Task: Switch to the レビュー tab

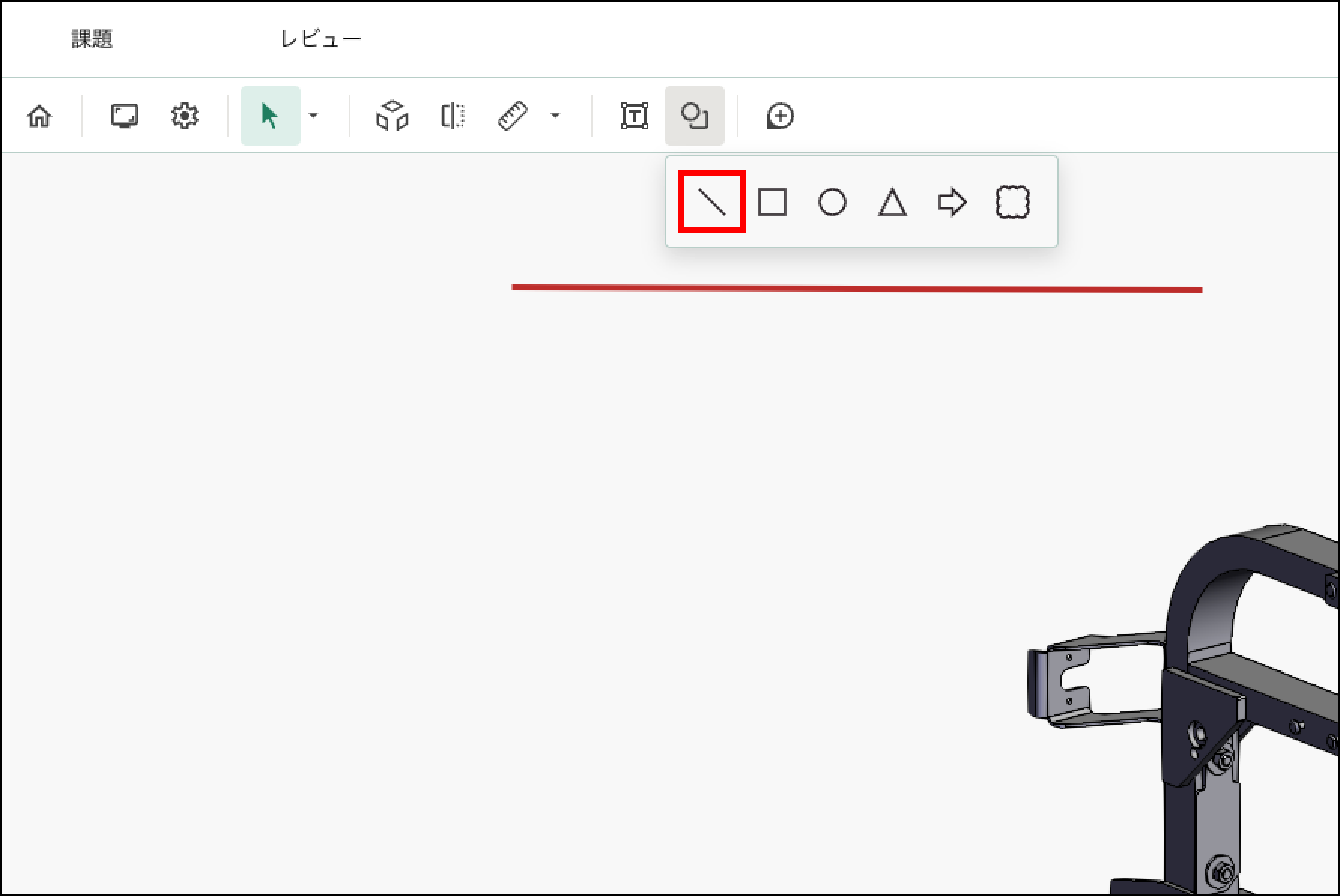Action: point(321,39)
